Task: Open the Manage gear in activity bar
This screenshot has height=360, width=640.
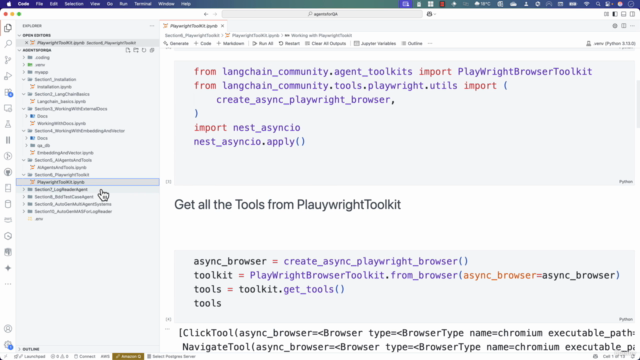Action: point(8,345)
